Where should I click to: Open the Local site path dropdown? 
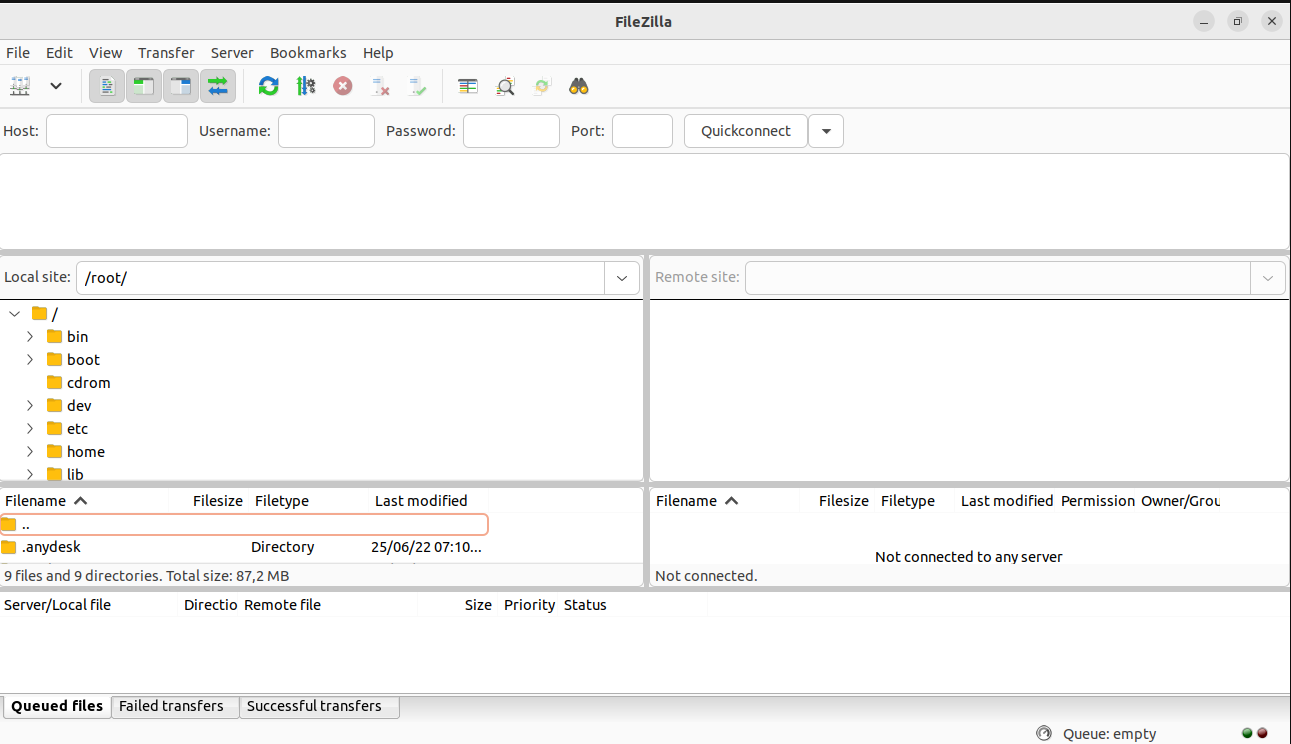[621, 278]
